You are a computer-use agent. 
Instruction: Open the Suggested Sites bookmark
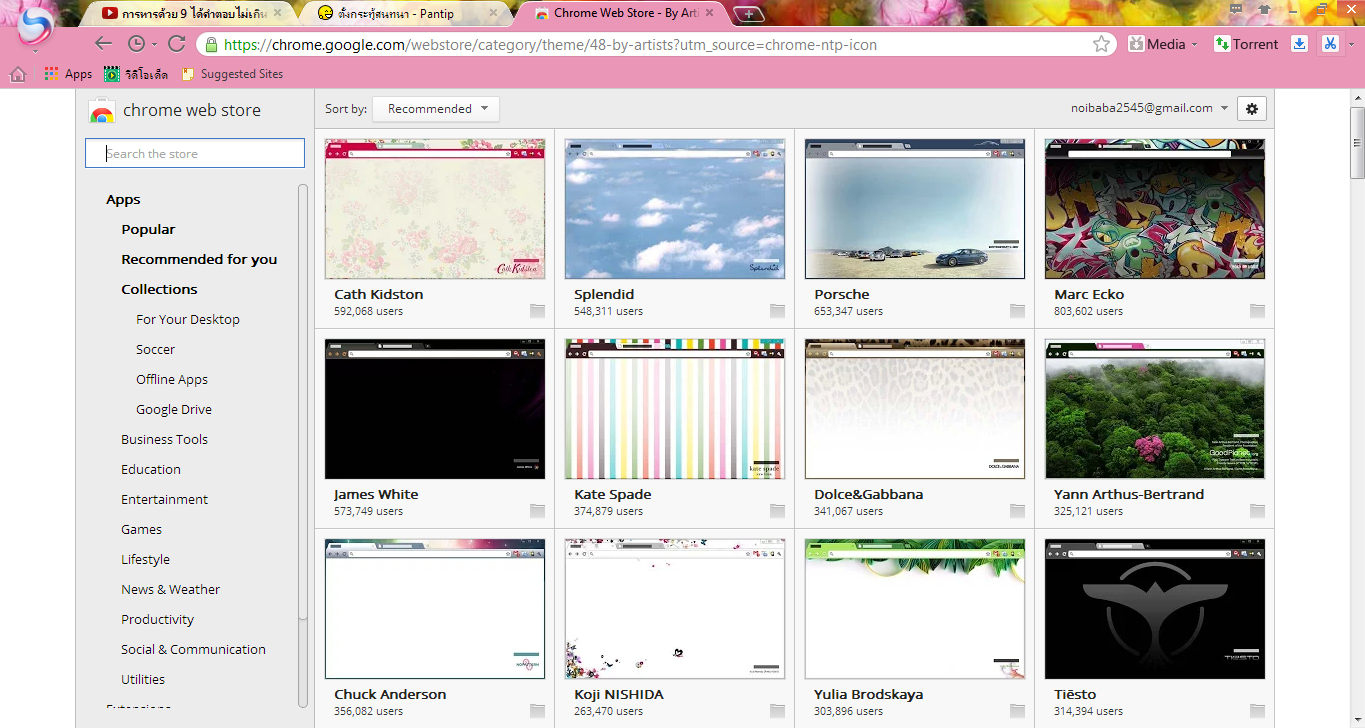click(232, 74)
